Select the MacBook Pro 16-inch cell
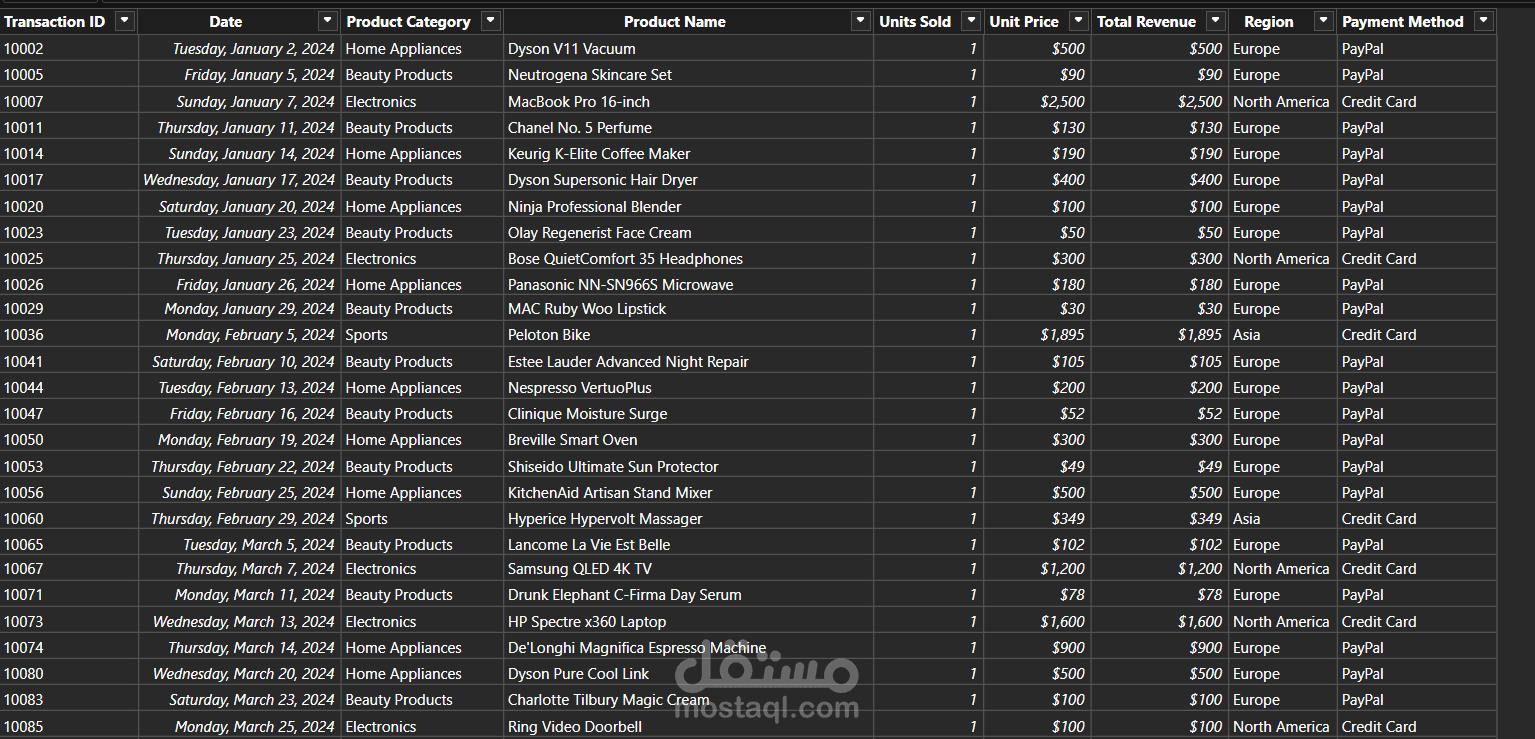Image resolution: width=1535 pixels, height=739 pixels. pos(688,101)
